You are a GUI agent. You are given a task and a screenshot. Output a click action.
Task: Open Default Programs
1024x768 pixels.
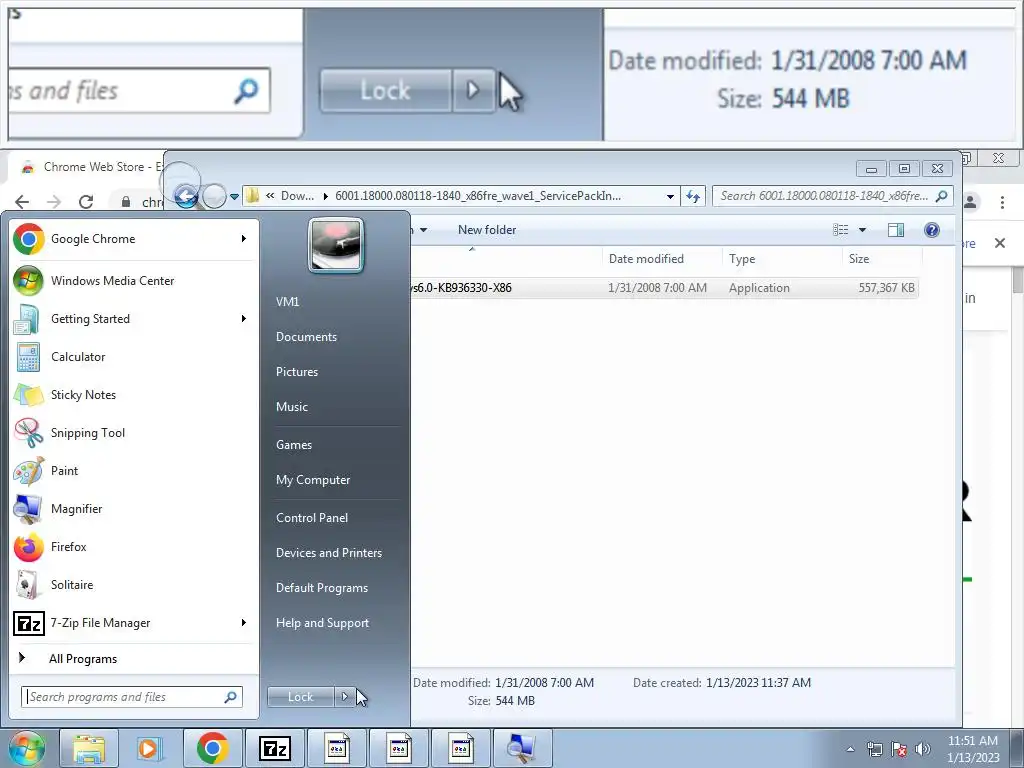tap(322, 588)
